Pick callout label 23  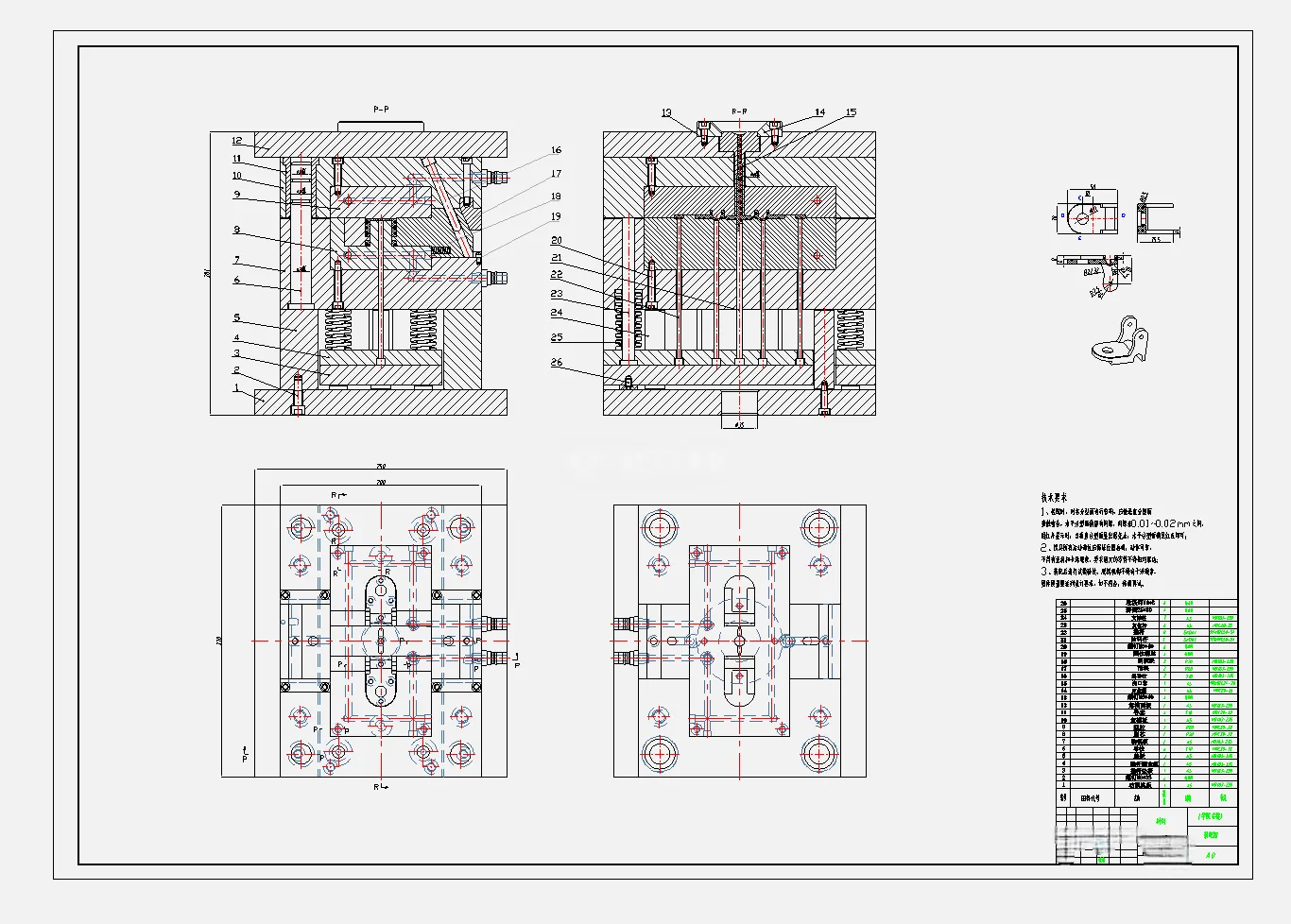[x=557, y=293]
